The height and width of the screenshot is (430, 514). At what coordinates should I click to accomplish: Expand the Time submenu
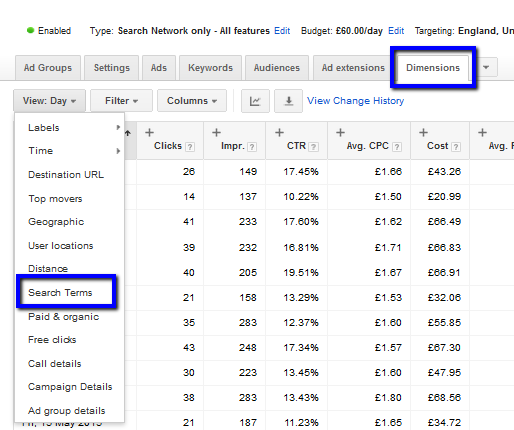(x=69, y=151)
